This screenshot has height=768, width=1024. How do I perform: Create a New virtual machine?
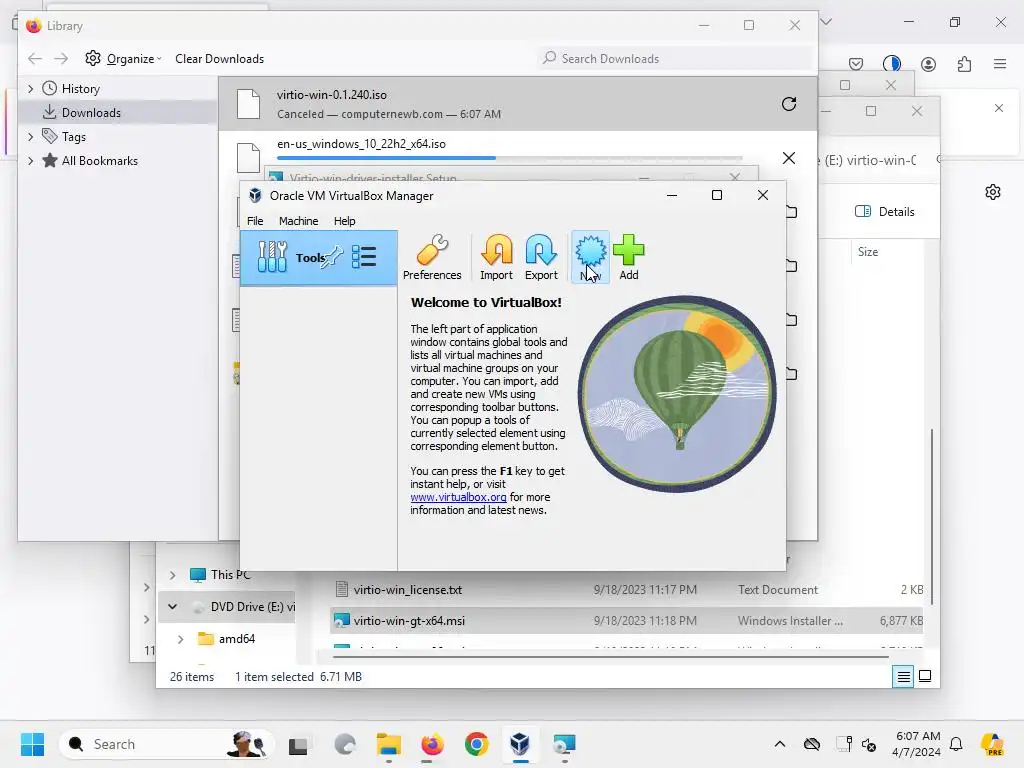coord(590,257)
